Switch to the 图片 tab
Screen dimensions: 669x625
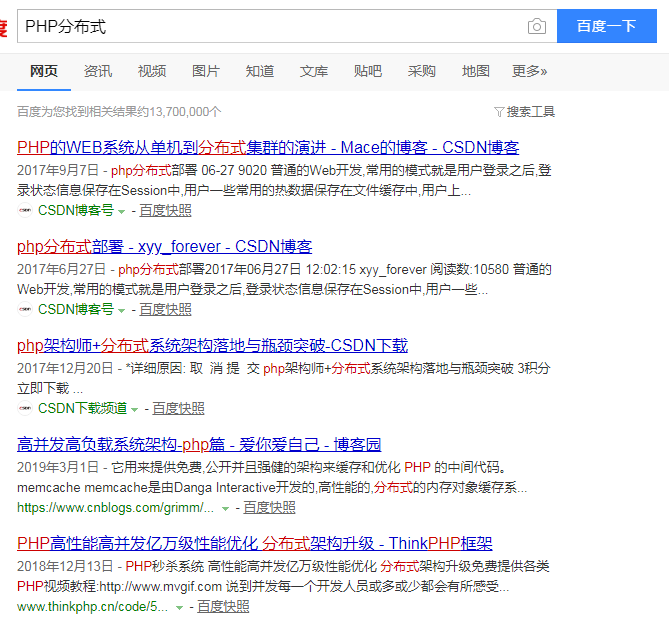[x=206, y=71]
